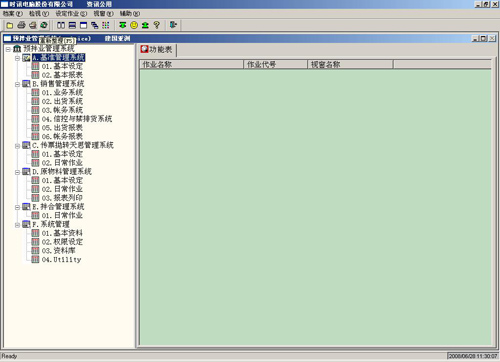Collapse the F. 系统管理 branch
500x362 pixels.
tap(17, 225)
